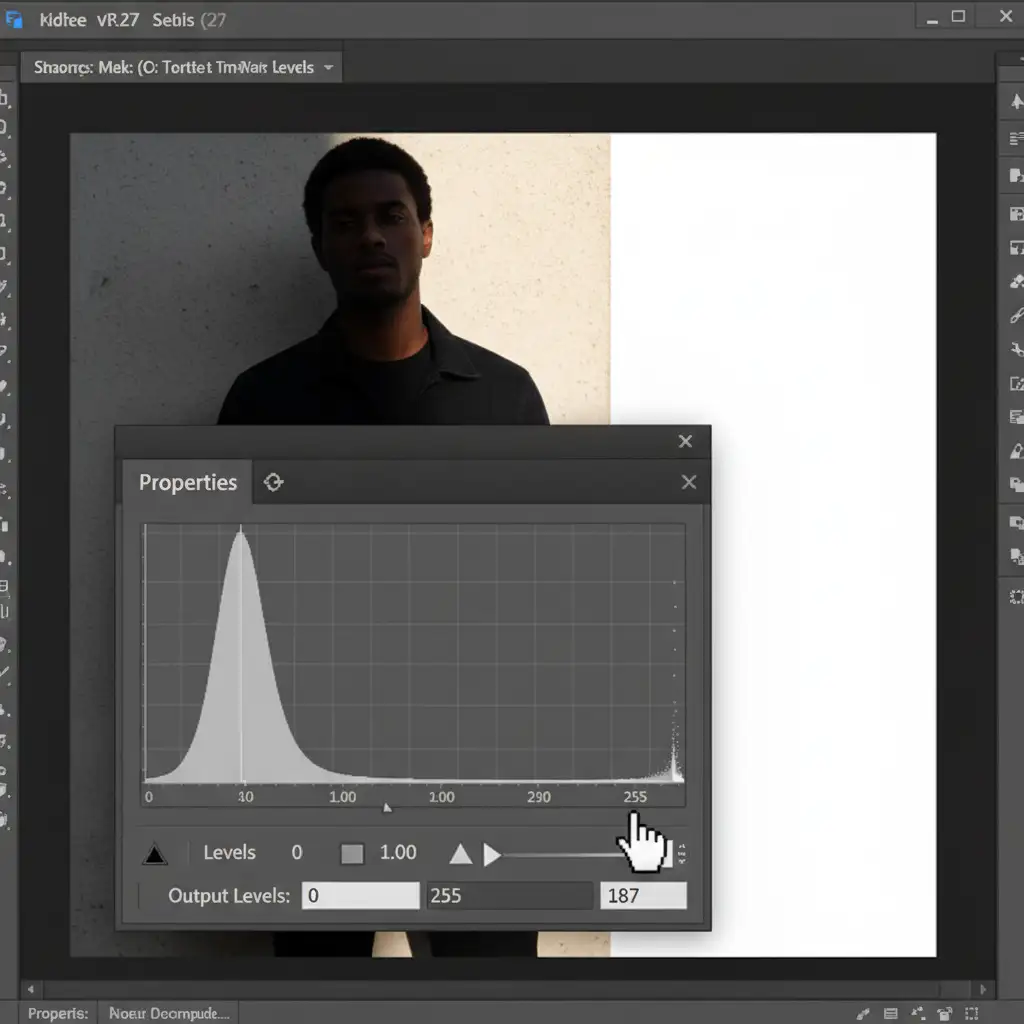Click the wrench icon in right toolbar
This screenshot has width=1024, height=1024.
tap(1016, 349)
